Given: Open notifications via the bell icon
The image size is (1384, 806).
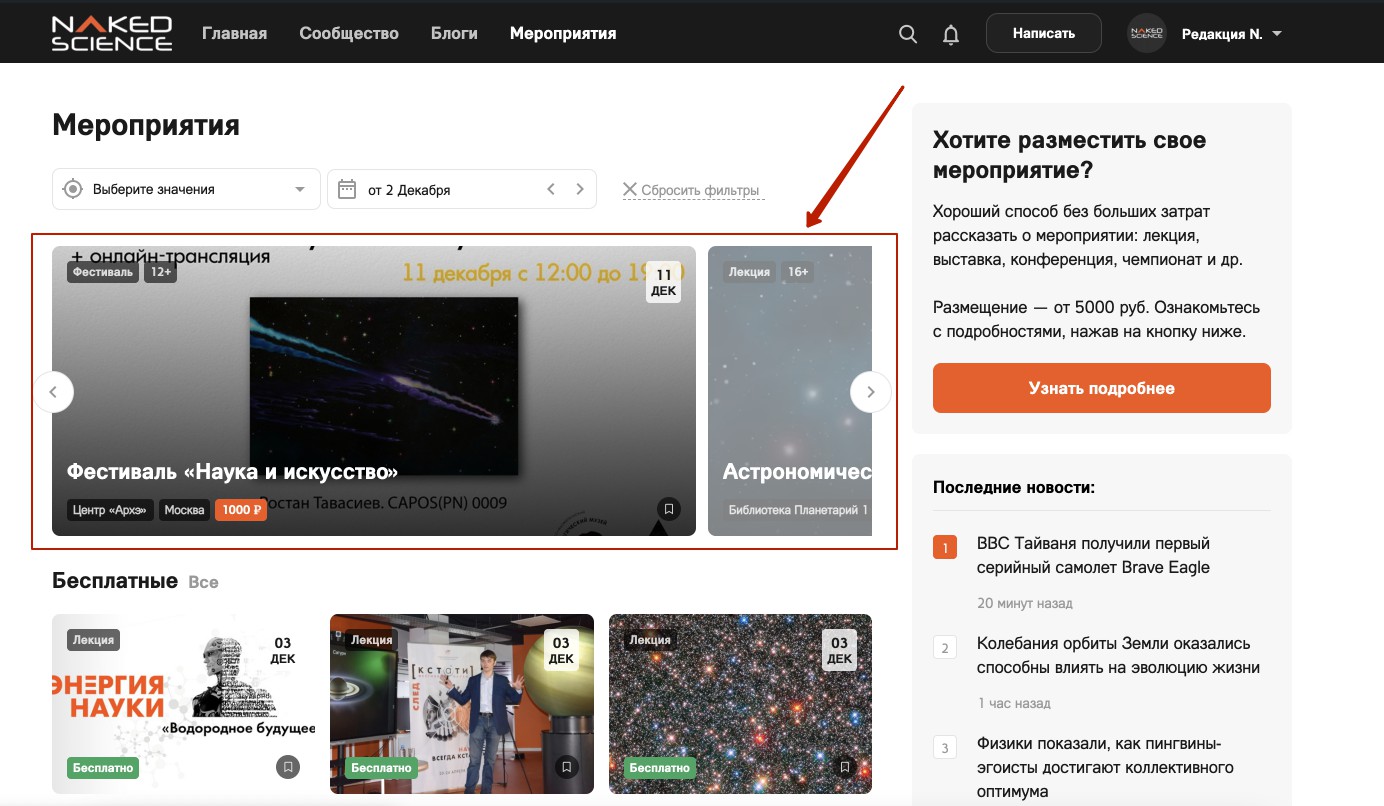Looking at the screenshot, I should [951, 34].
